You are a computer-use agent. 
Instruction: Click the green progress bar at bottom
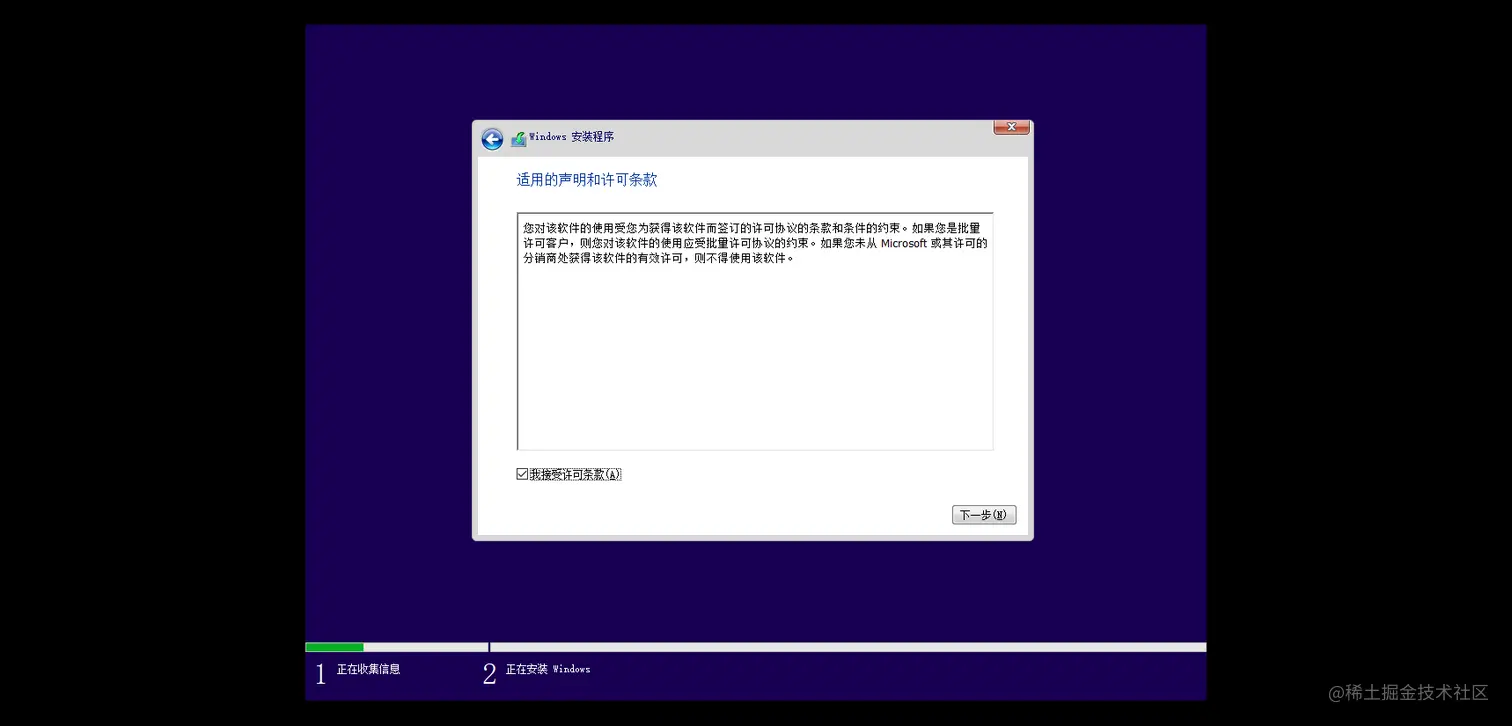click(x=335, y=647)
